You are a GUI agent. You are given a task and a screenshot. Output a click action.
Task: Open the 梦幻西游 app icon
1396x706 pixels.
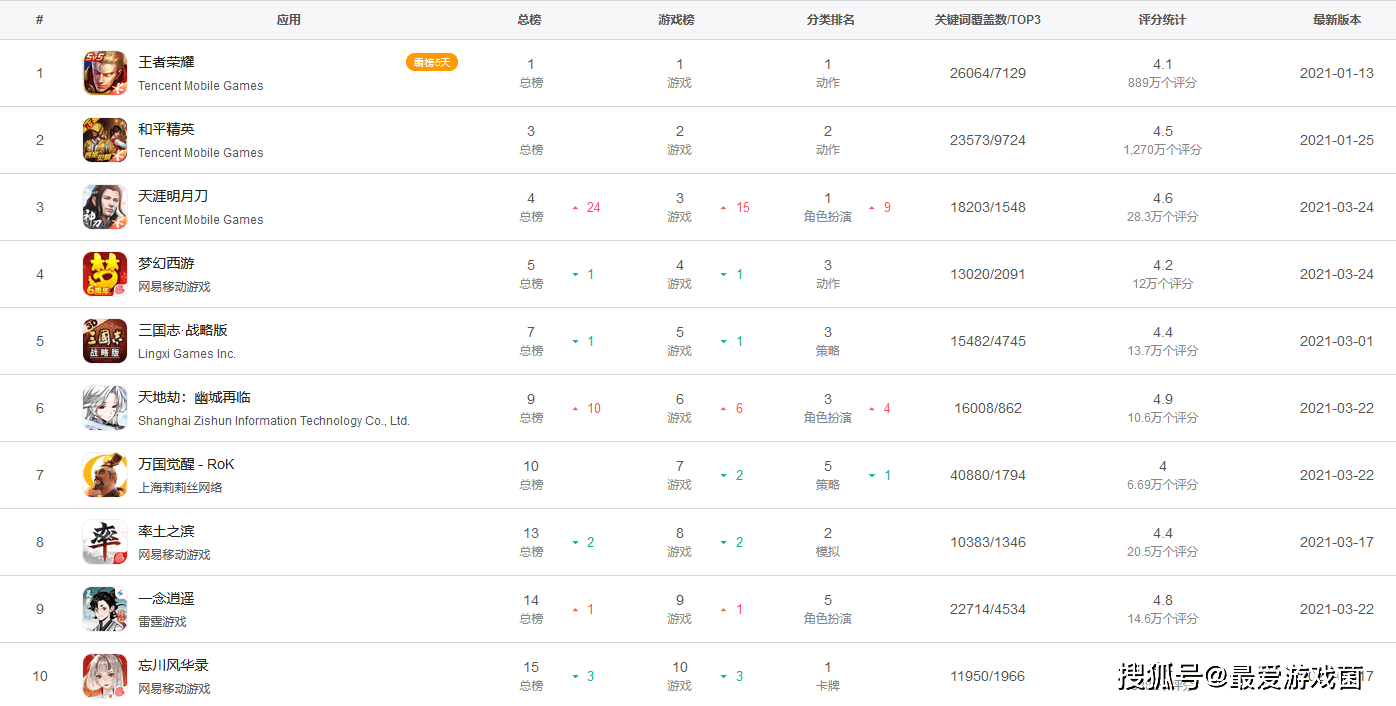[105, 274]
